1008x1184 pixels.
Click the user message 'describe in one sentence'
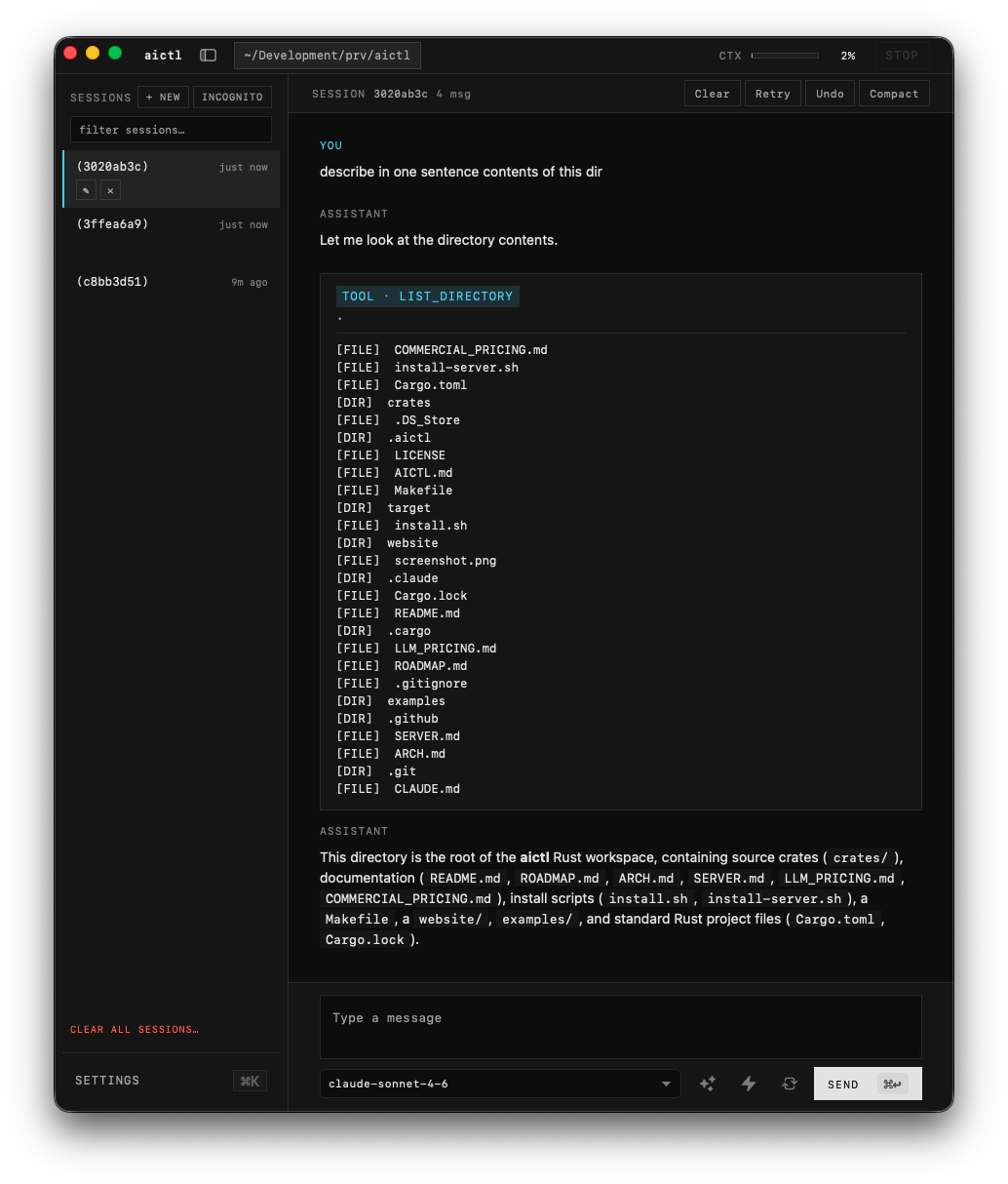coord(461,172)
